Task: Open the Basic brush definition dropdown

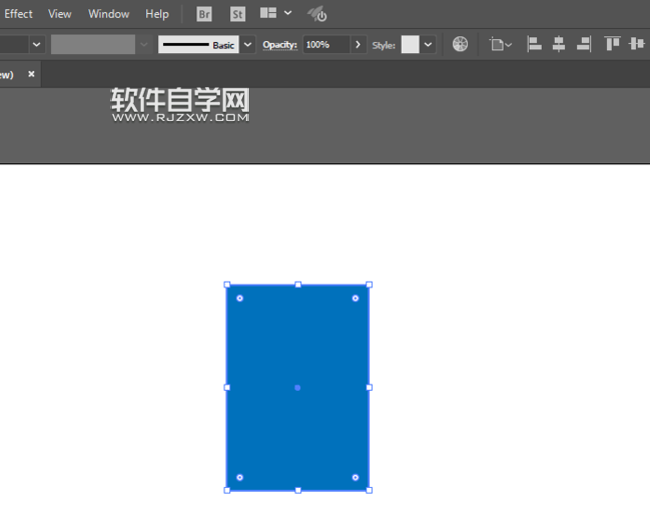Action: coord(247,44)
